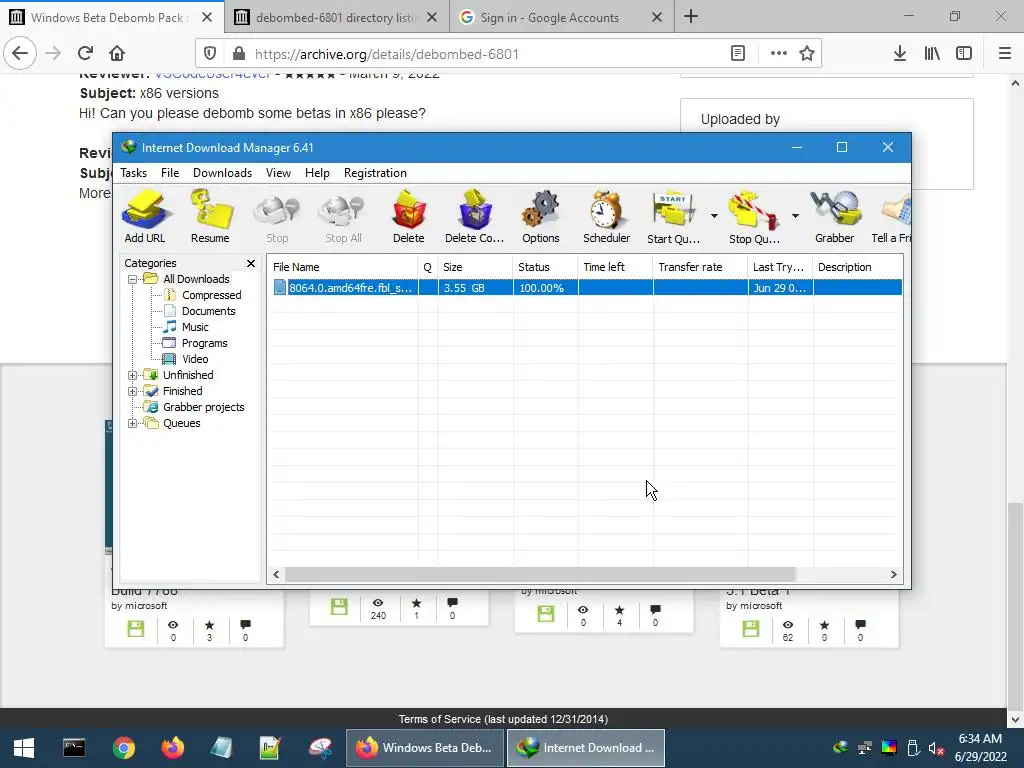Sort by Transfer rate column header

700,267
